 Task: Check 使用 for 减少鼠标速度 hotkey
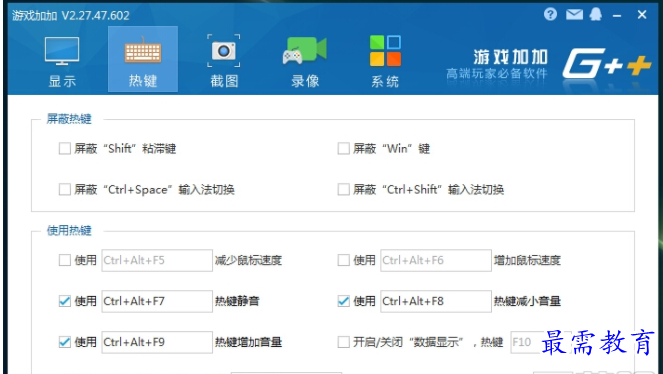(65, 260)
